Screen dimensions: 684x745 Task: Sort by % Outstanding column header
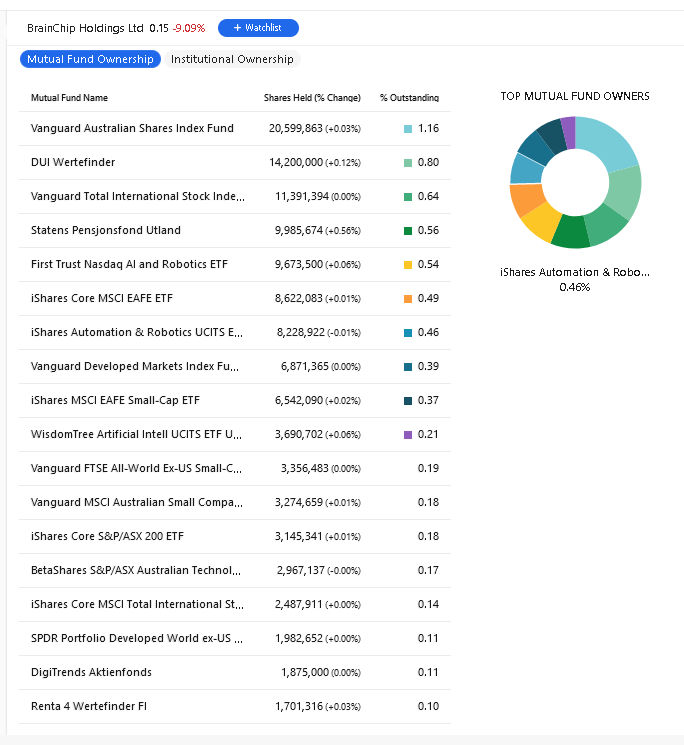409,98
